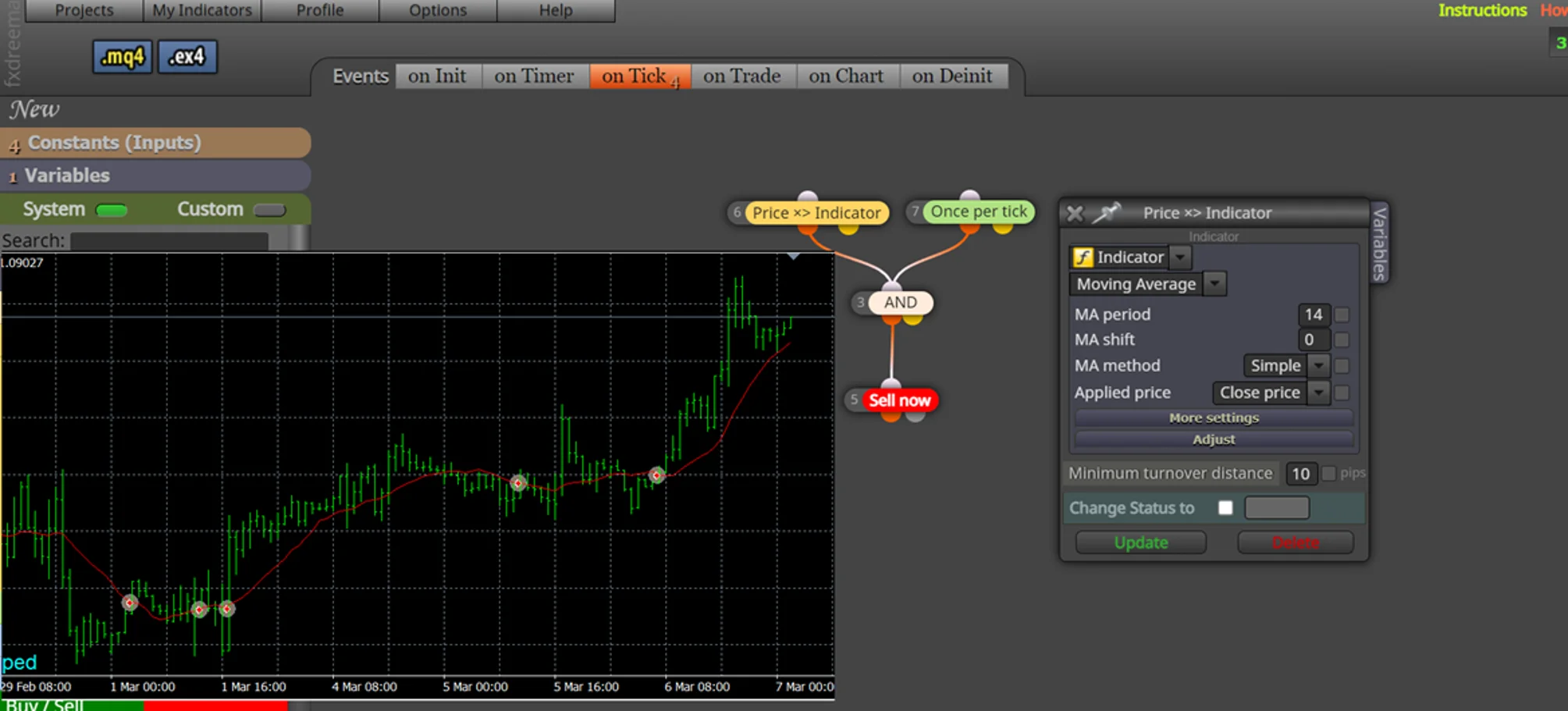This screenshot has height=711, width=1568.
Task: Open the Moving Average dropdown
Action: click(x=1214, y=284)
